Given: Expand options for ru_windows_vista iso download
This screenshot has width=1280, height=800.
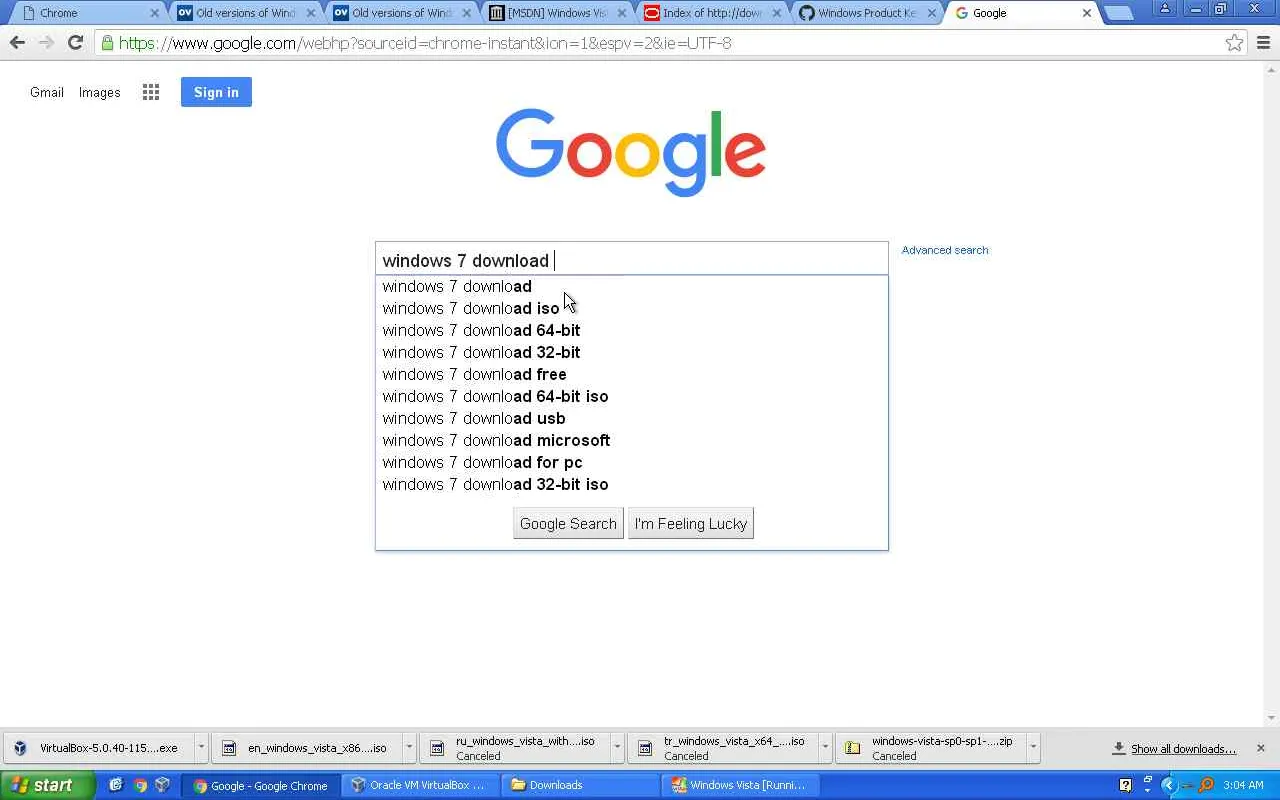Looking at the screenshot, I should click(617, 748).
